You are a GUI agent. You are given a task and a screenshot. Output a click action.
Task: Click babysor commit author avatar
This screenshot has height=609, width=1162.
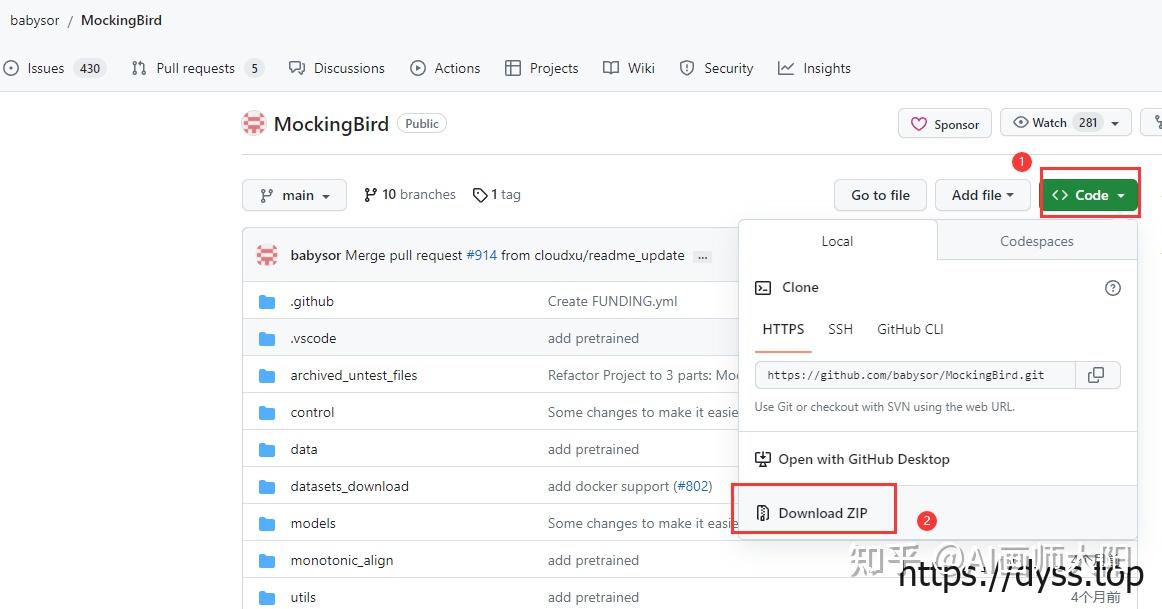(x=267, y=255)
